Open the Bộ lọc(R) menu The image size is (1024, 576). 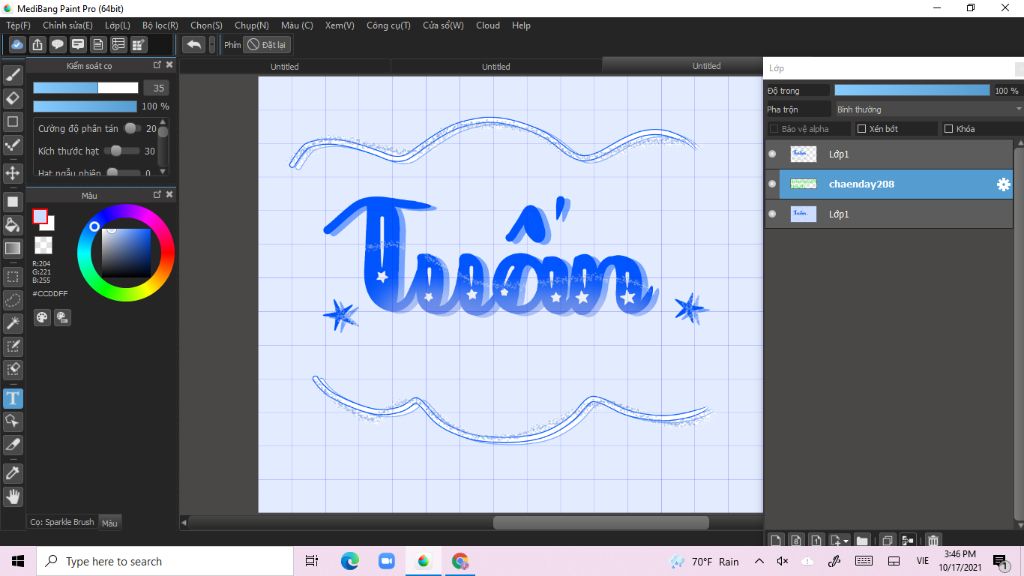(160, 25)
